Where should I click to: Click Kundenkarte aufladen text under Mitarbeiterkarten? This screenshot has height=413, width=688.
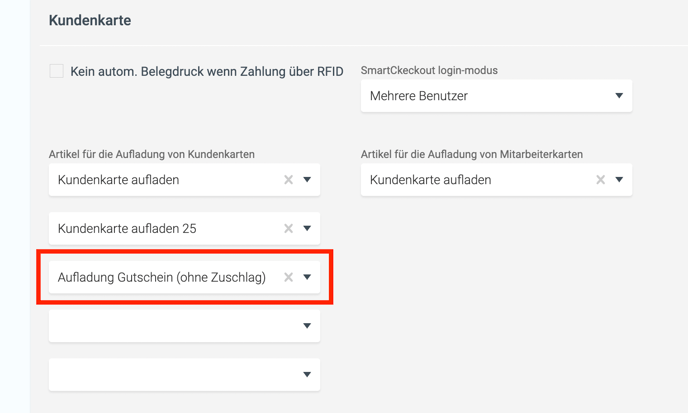[430, 180]
